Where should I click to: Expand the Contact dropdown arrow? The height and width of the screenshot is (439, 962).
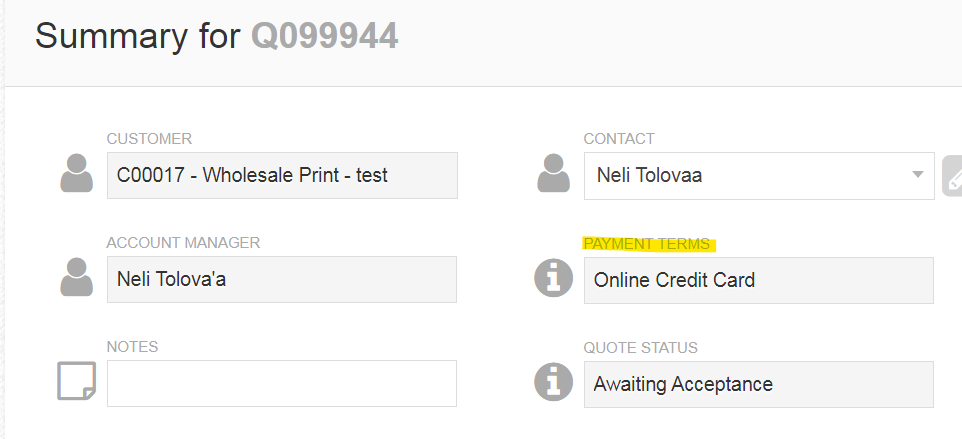[918, 175]
